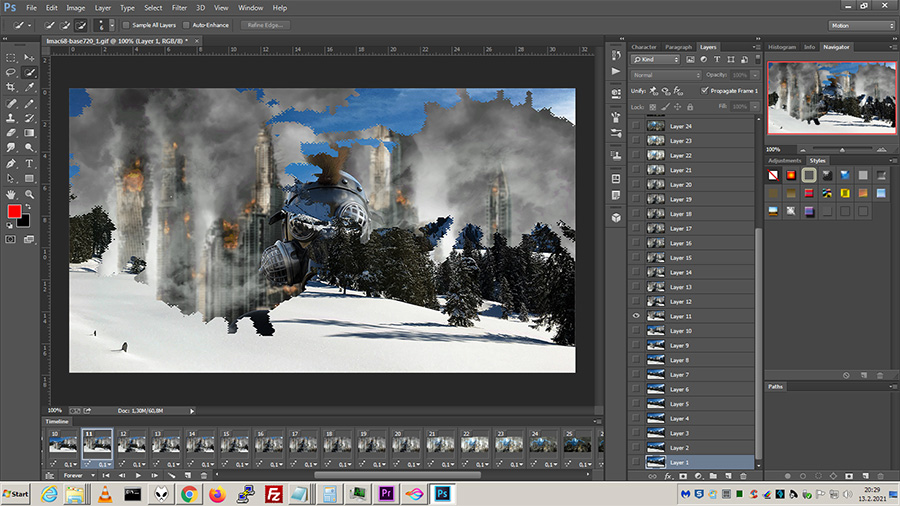Click the Navigator zoom slider
This screenshot has height=506, width=900.
click(x=842, y=150)
